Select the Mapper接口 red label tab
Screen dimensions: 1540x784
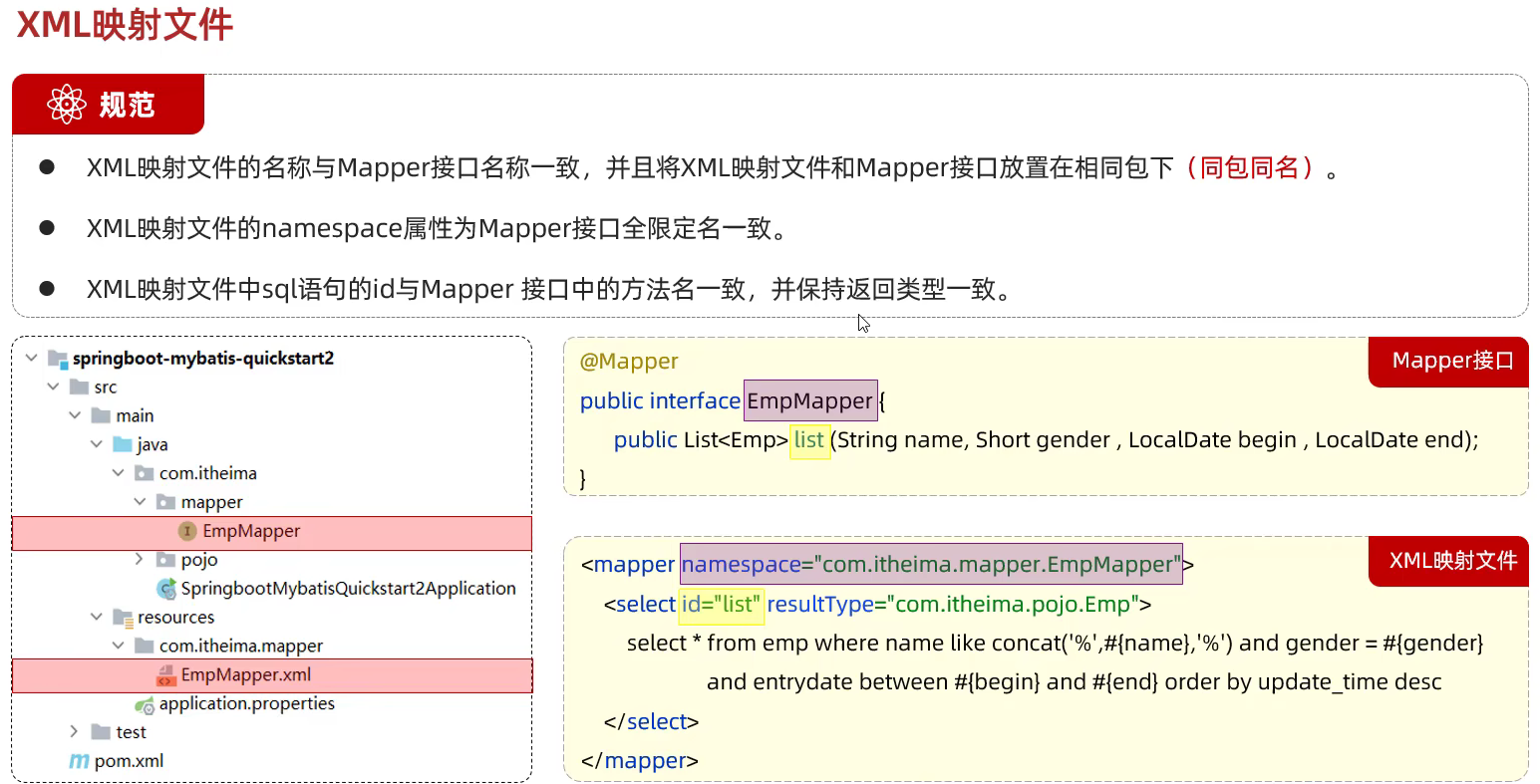(x=1451, y=362)
